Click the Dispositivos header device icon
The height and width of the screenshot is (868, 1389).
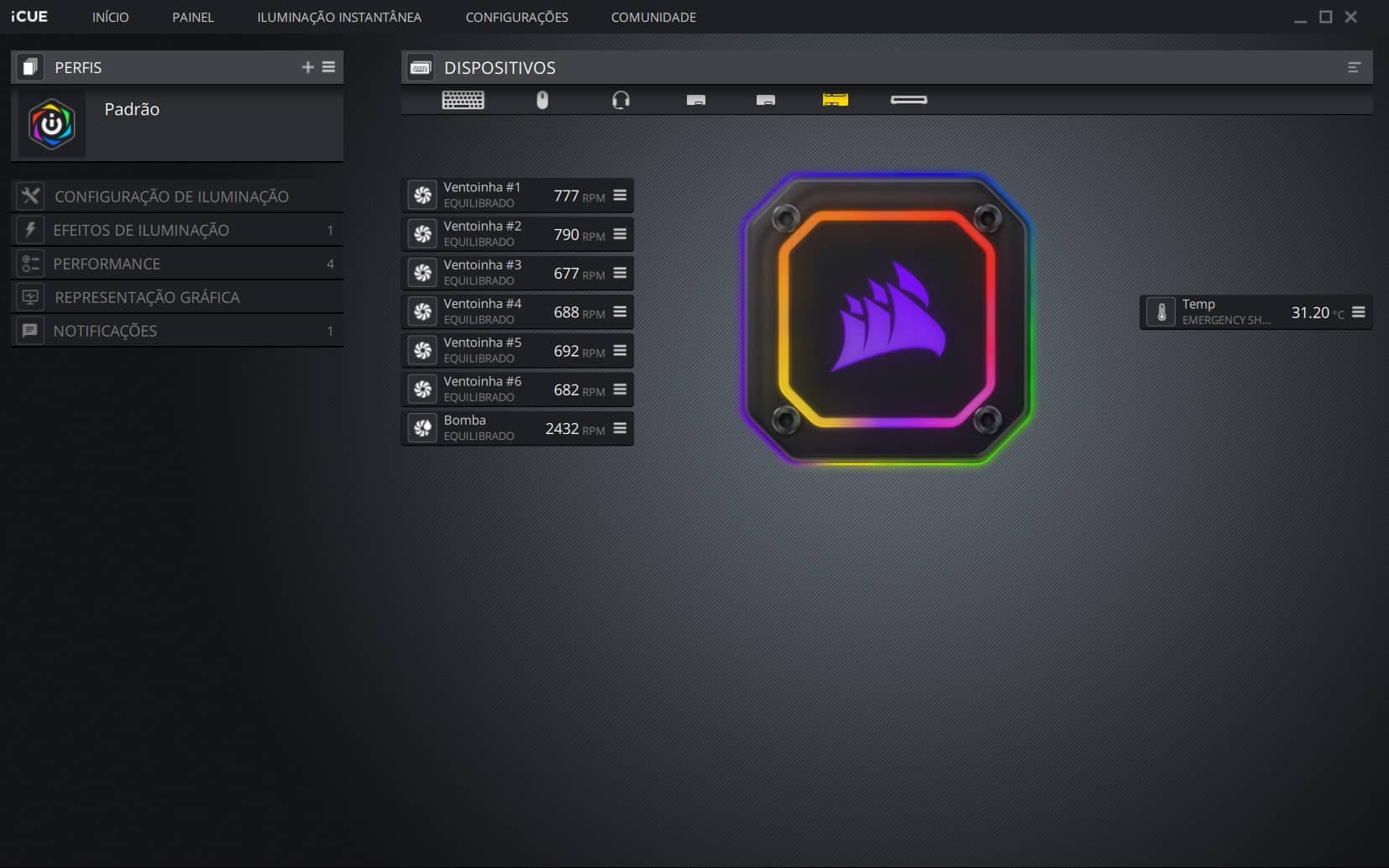(421, 67)
